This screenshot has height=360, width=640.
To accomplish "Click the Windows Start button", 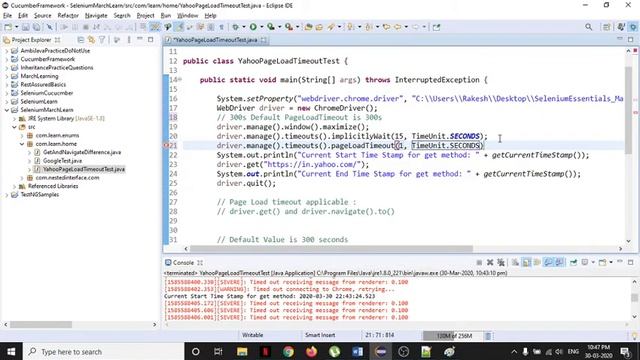I will coord(11,351).
